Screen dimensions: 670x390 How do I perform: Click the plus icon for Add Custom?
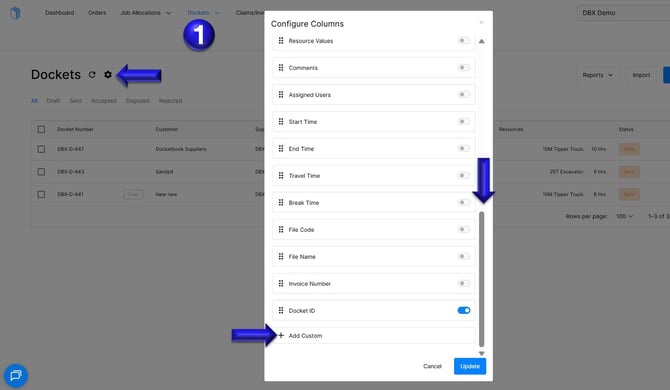tap(281, 335)
